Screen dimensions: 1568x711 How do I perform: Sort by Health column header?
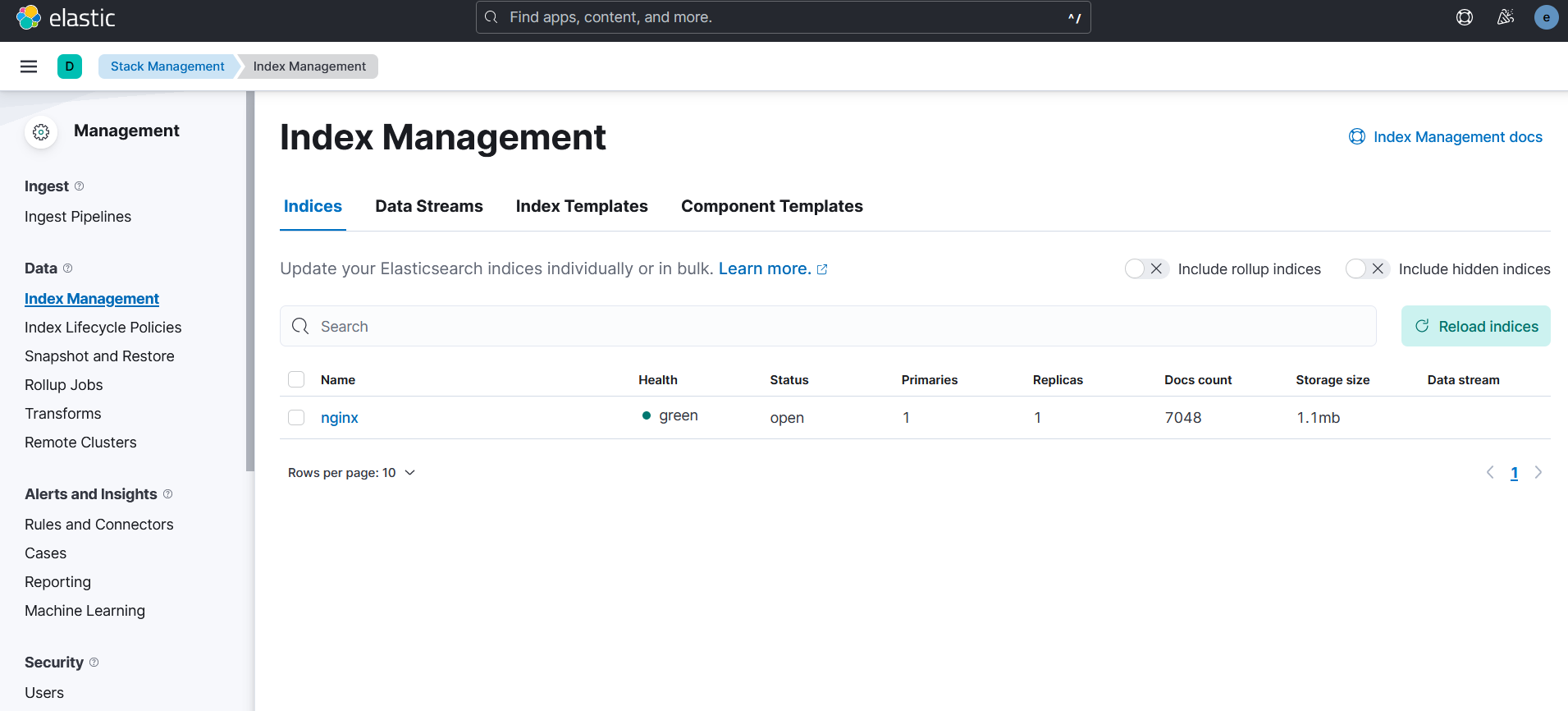[658, 380]
